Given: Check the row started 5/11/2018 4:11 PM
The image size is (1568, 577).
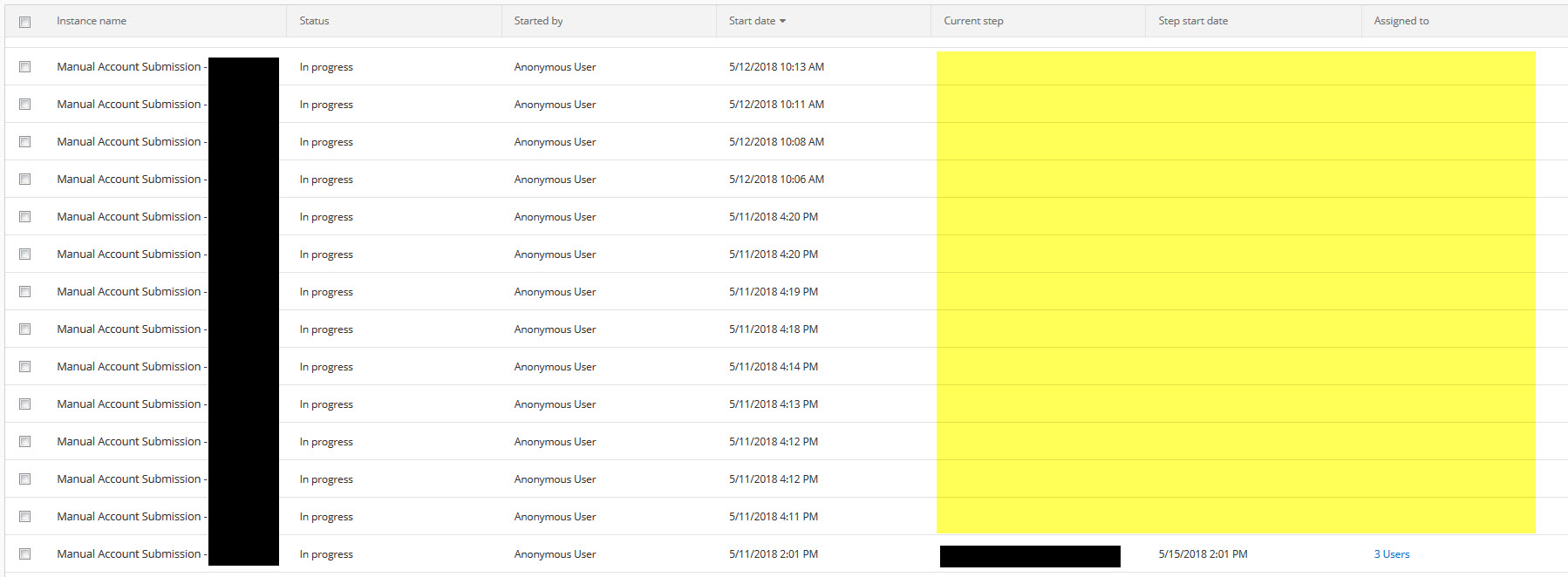Looking at the screenshot, I should [25, 517].
